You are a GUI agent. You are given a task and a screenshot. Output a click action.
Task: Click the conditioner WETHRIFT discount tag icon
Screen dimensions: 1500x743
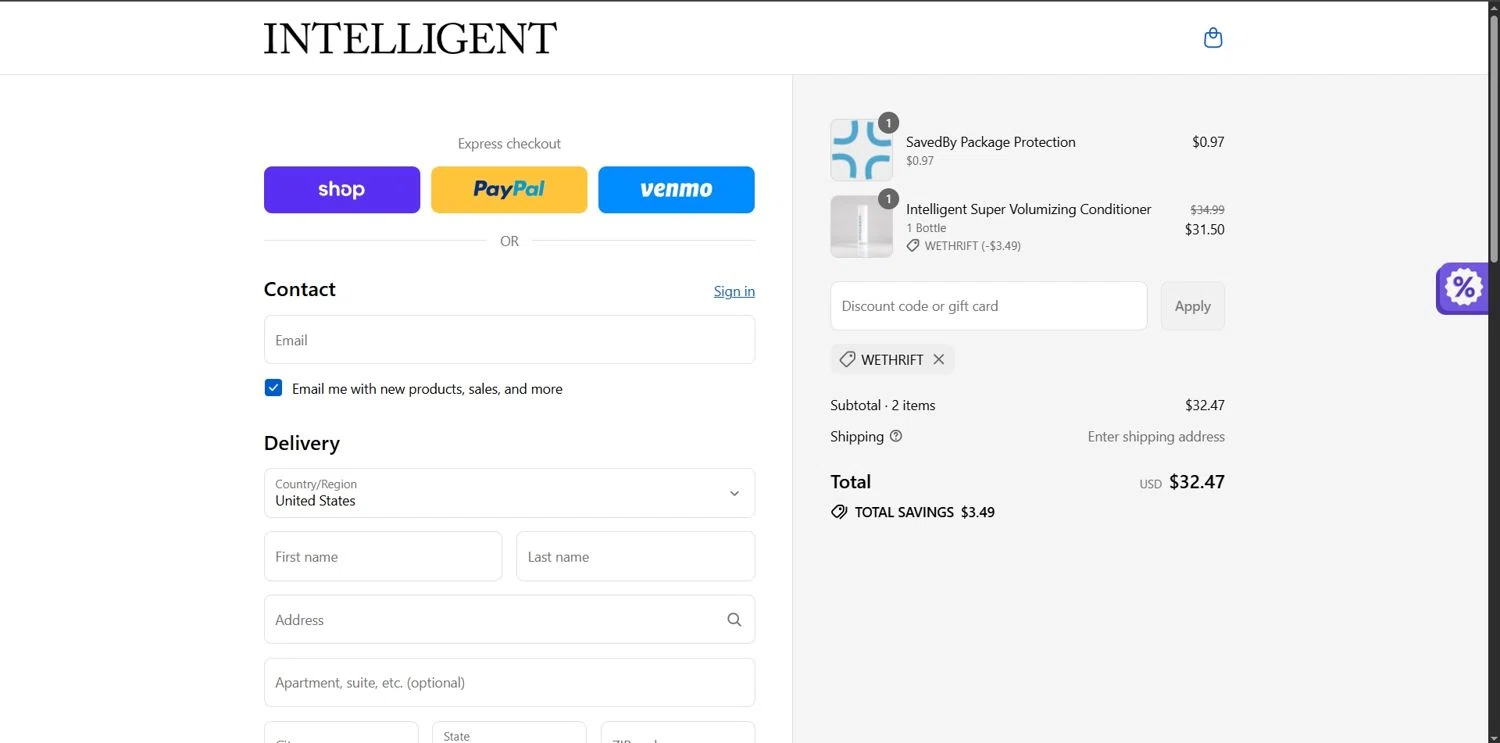point(913,245)
